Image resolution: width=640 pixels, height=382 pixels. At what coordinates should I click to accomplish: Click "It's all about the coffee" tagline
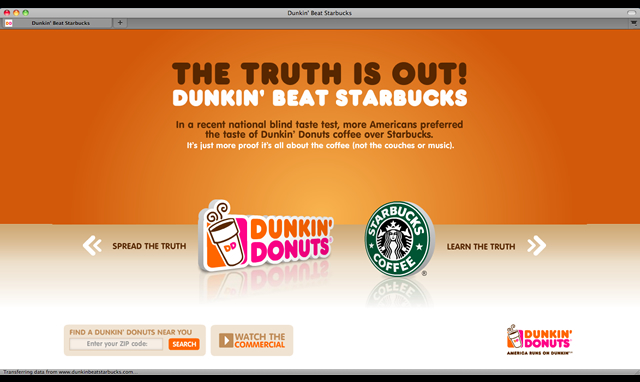click(320, 145)
